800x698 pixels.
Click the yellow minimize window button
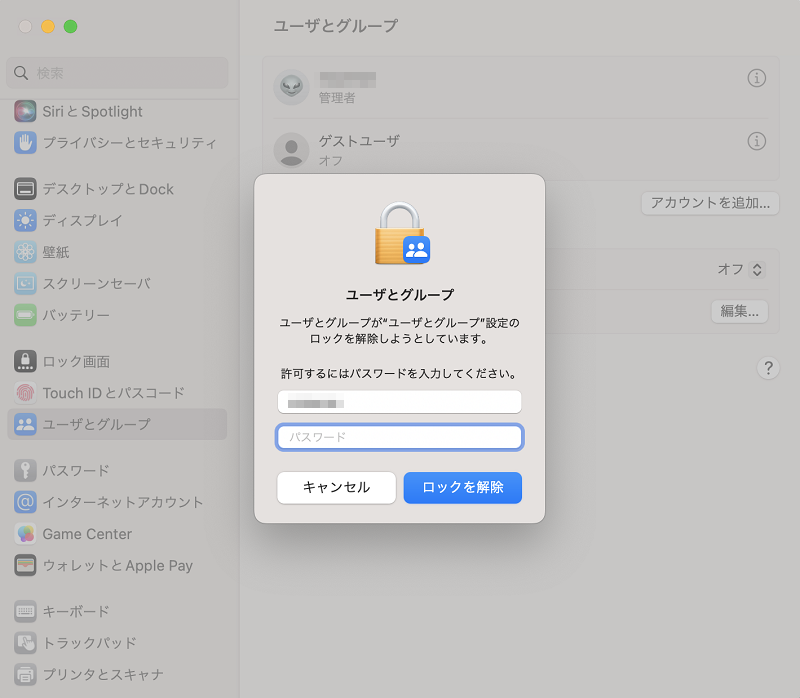(x=48, y=27)
